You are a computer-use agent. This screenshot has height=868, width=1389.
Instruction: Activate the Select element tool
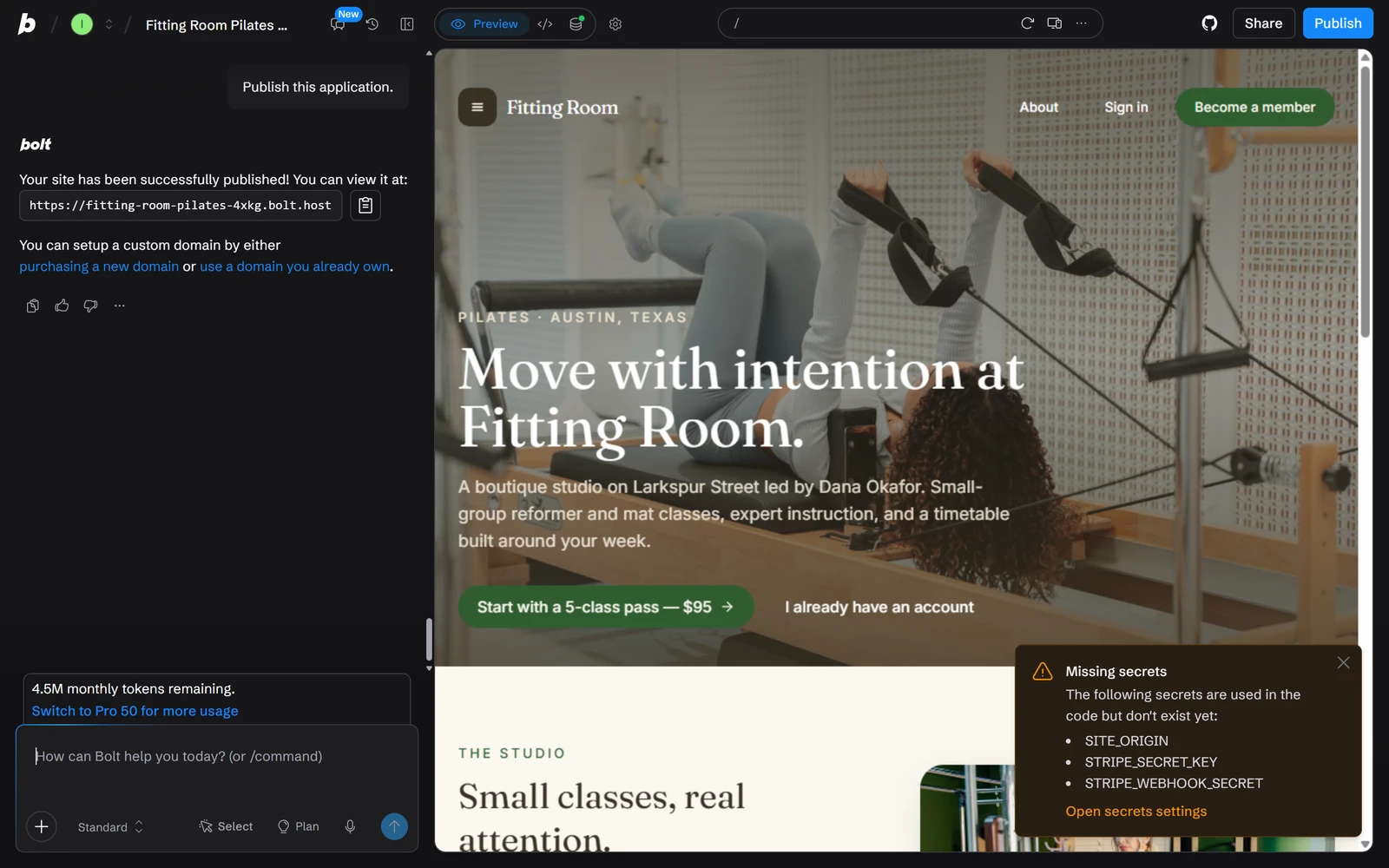click(226, 826)
